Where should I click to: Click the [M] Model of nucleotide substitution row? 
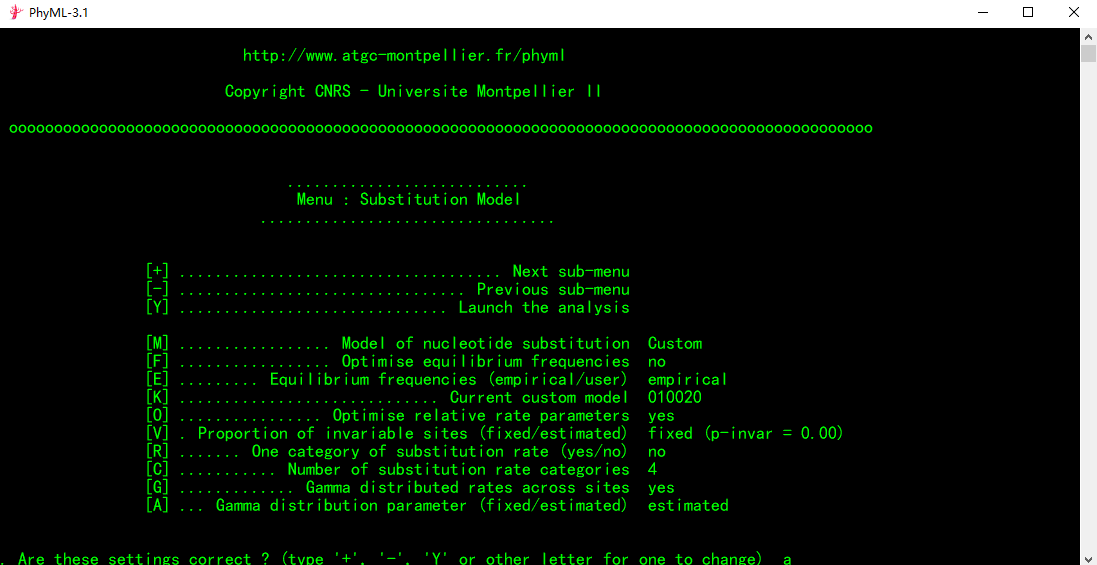tap(424, 343)
